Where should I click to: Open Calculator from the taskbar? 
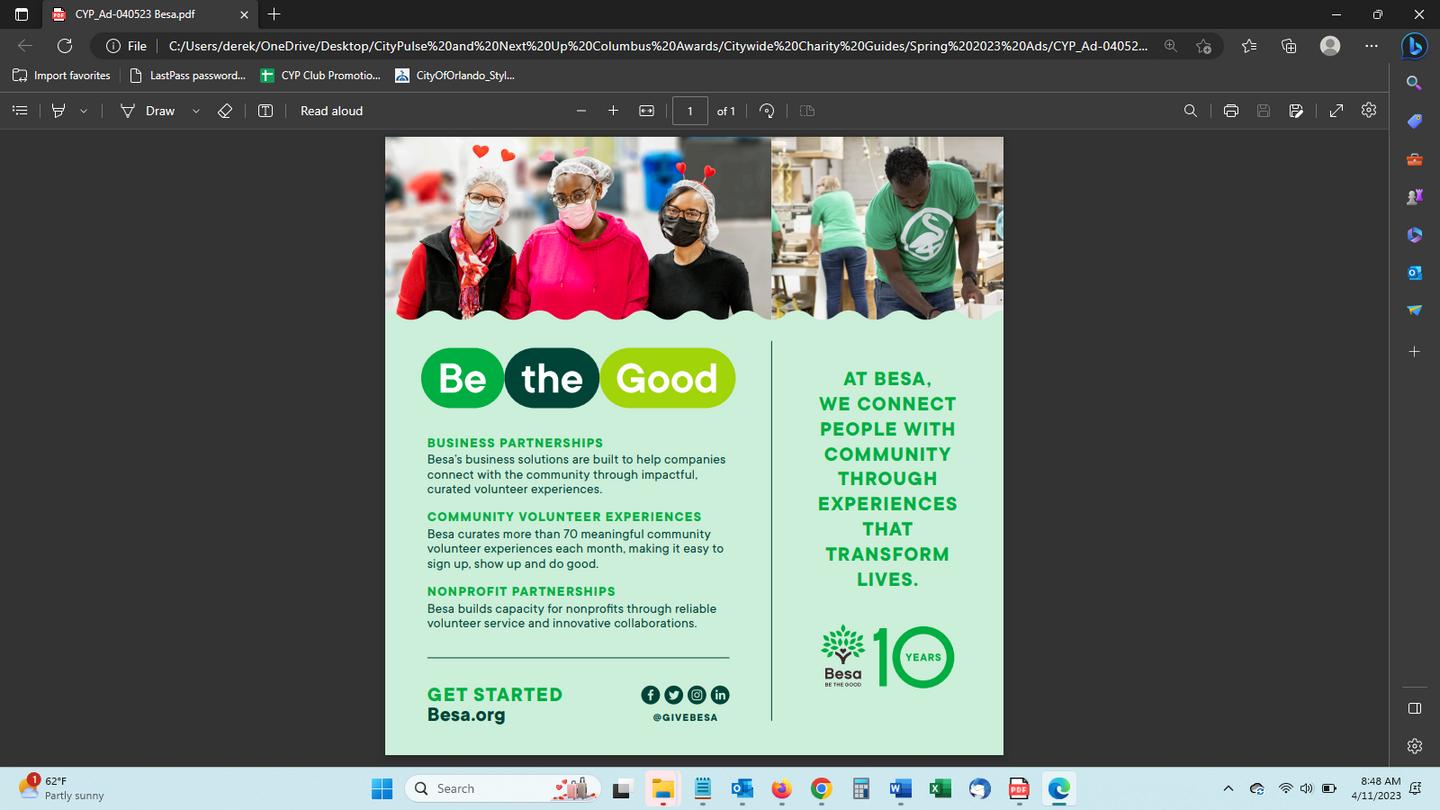point(860,789)
